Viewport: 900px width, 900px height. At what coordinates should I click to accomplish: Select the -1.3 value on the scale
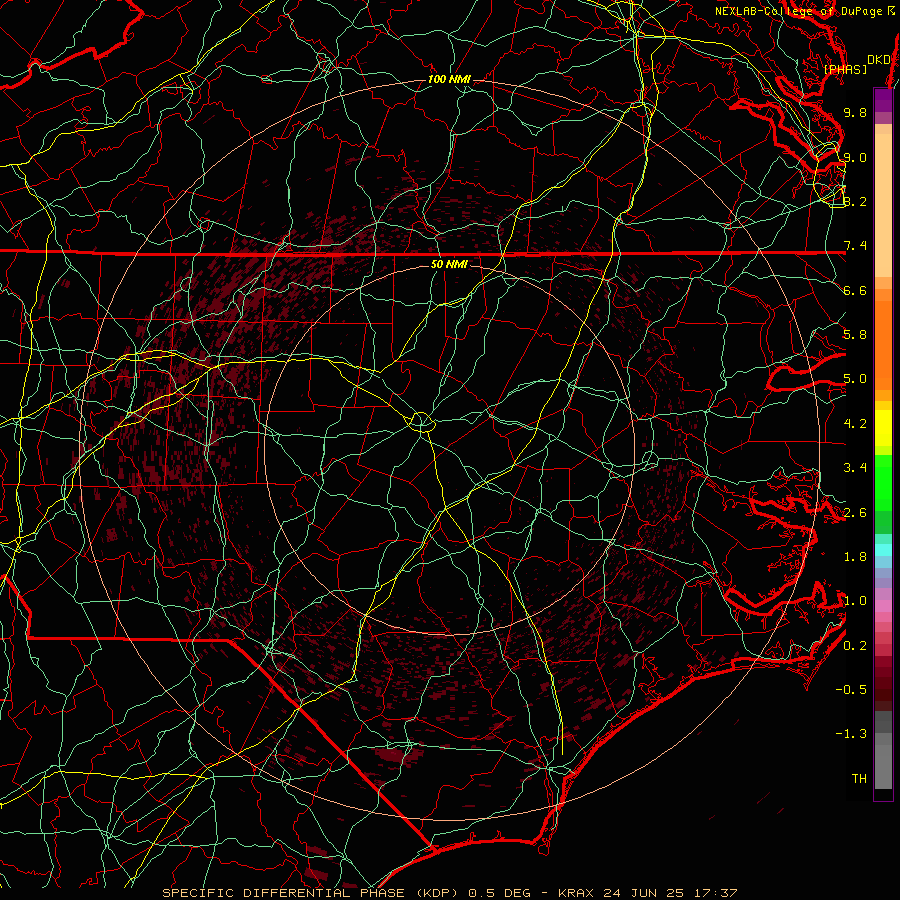pyautogui.click(x=851, y=734)
